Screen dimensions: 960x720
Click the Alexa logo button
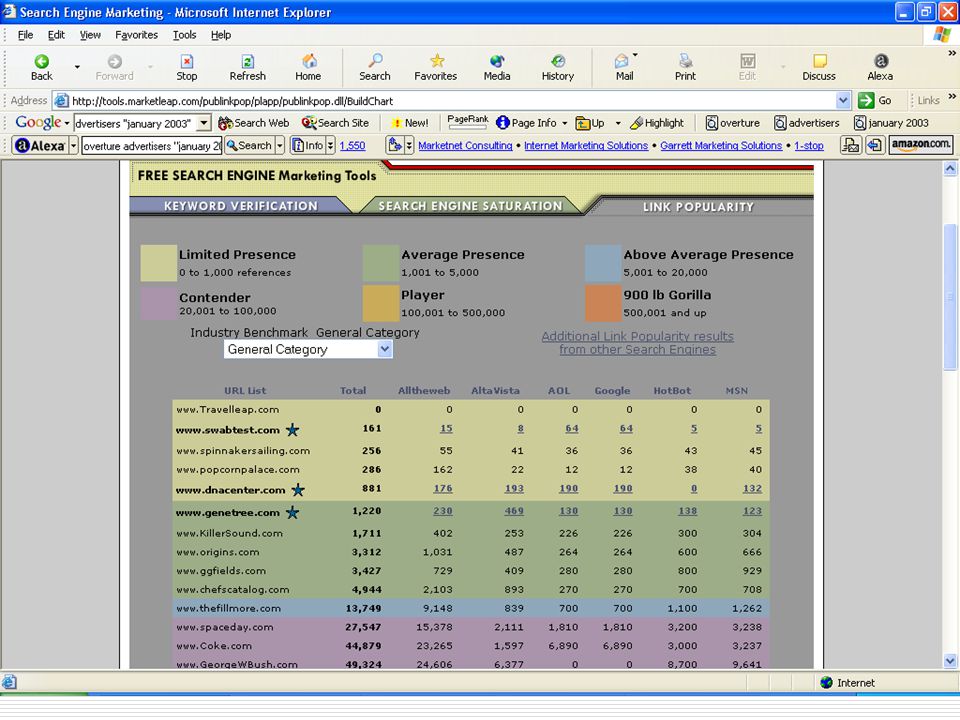(x=40, y=146)
